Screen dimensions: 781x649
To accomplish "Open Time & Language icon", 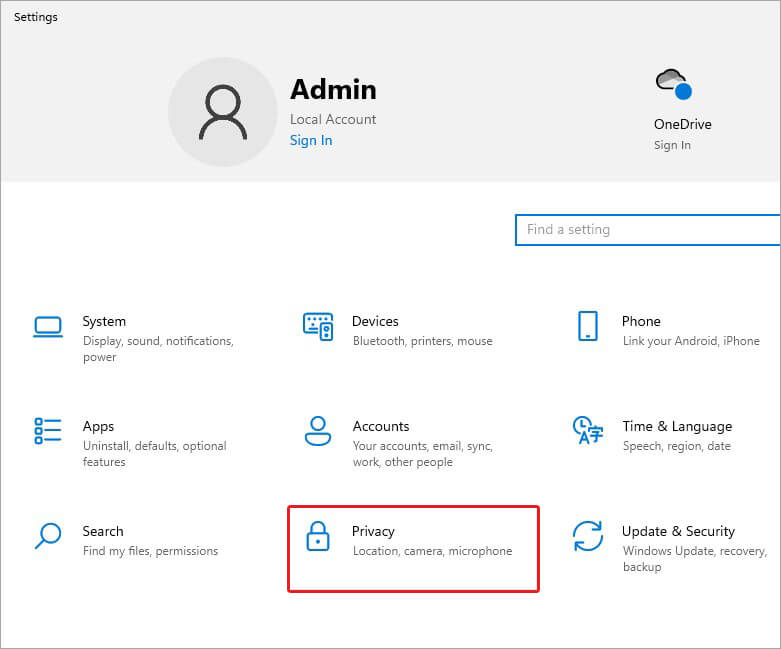I will [587, 431].
